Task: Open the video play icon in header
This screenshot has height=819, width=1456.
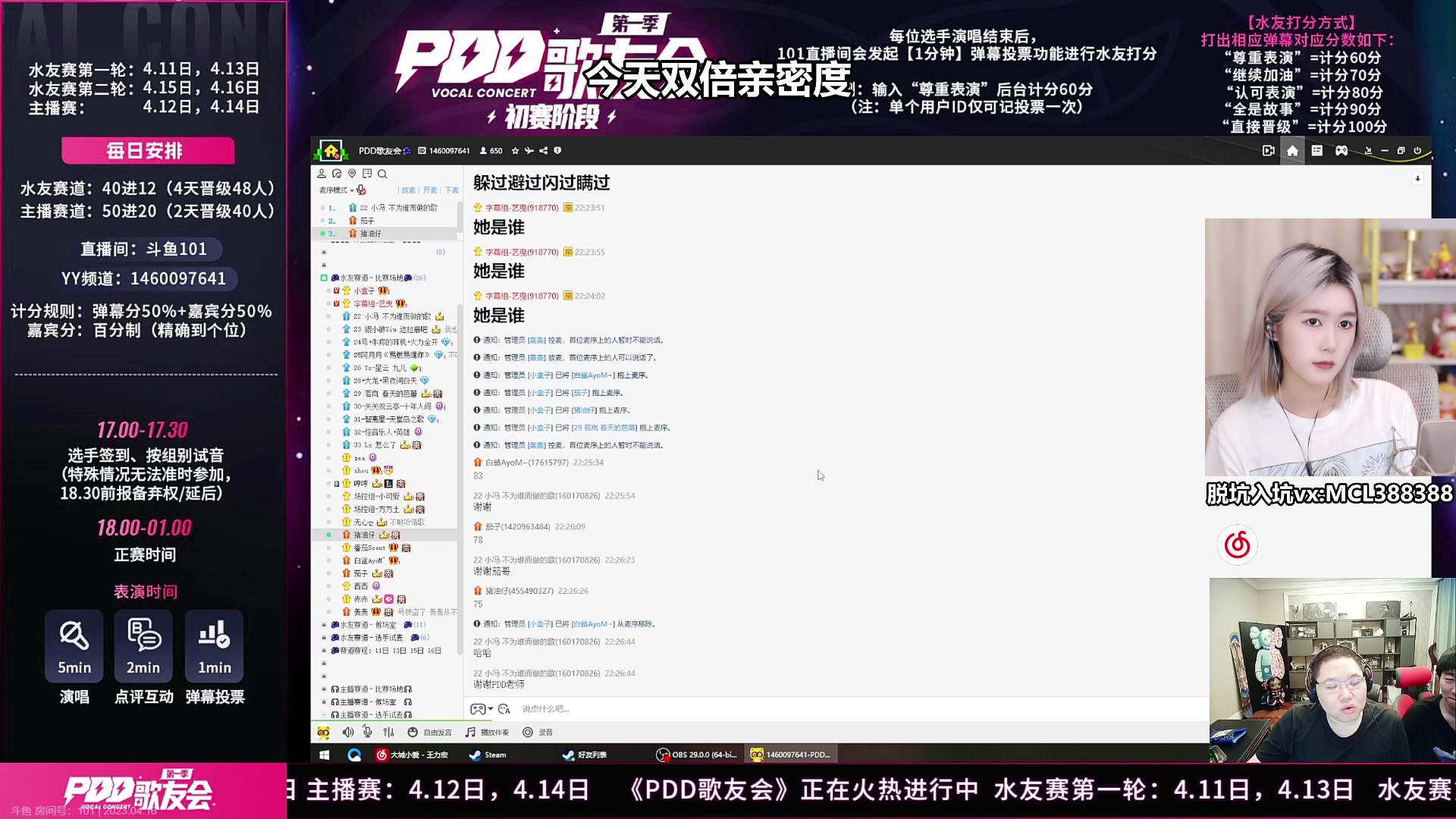Action: tap(1268, 151)
